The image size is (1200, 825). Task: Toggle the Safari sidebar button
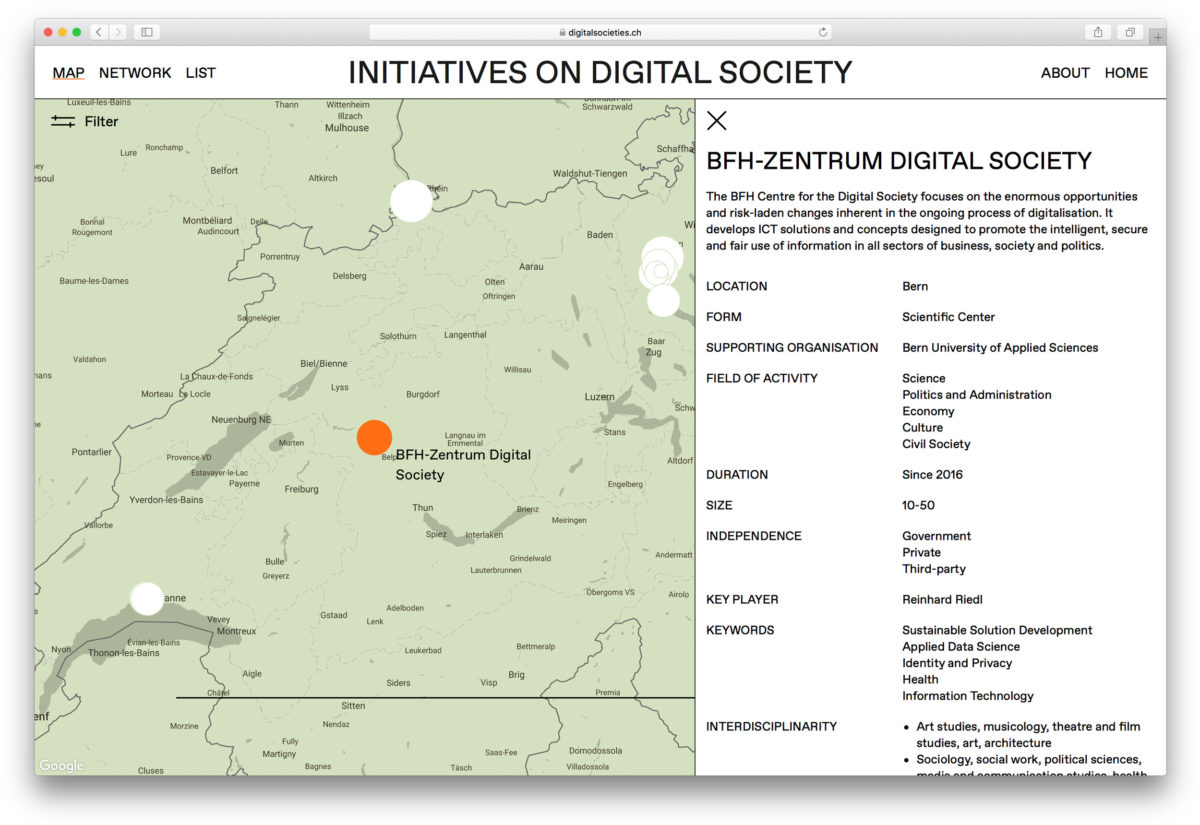click(147, 32)
